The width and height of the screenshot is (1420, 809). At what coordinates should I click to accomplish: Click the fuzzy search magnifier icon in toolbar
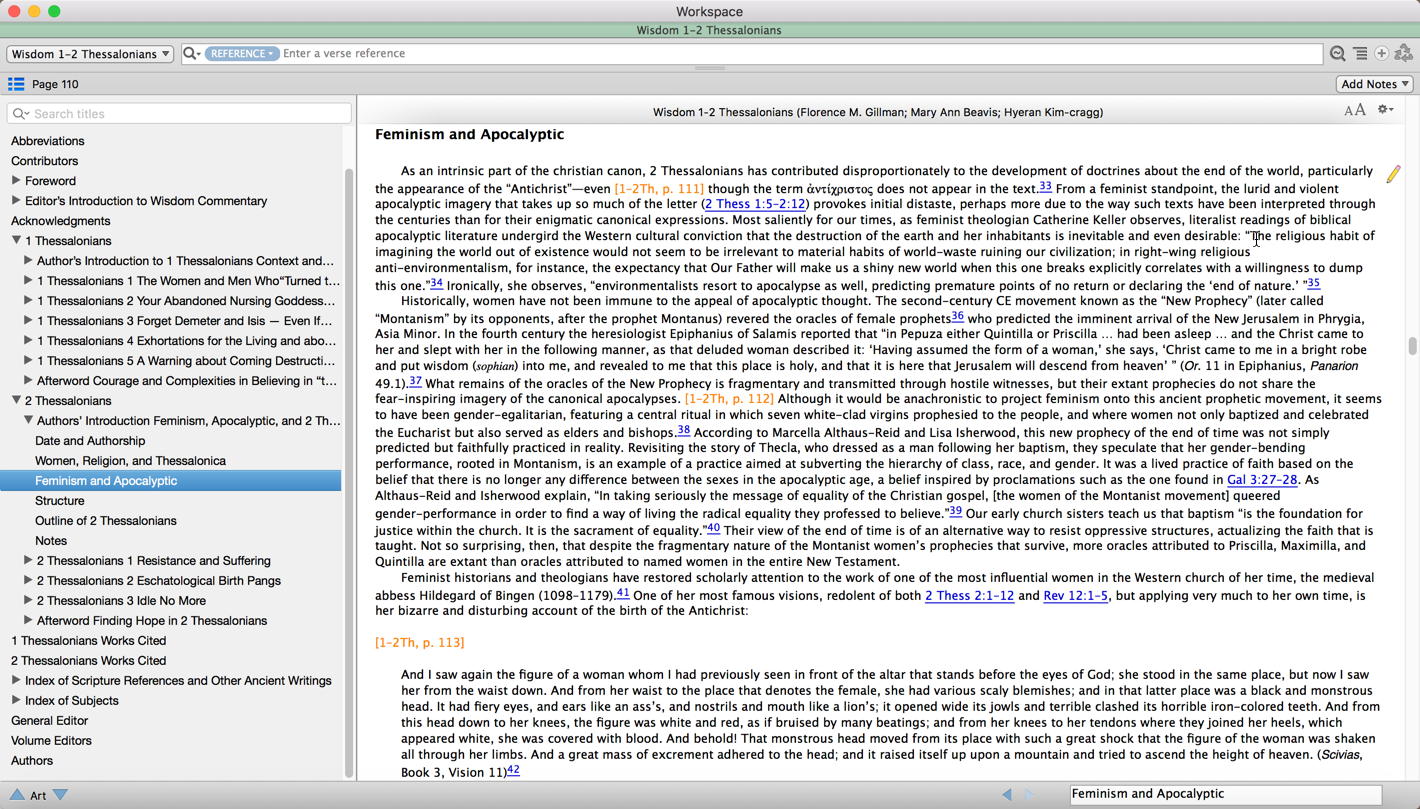tap(1337, 54)
